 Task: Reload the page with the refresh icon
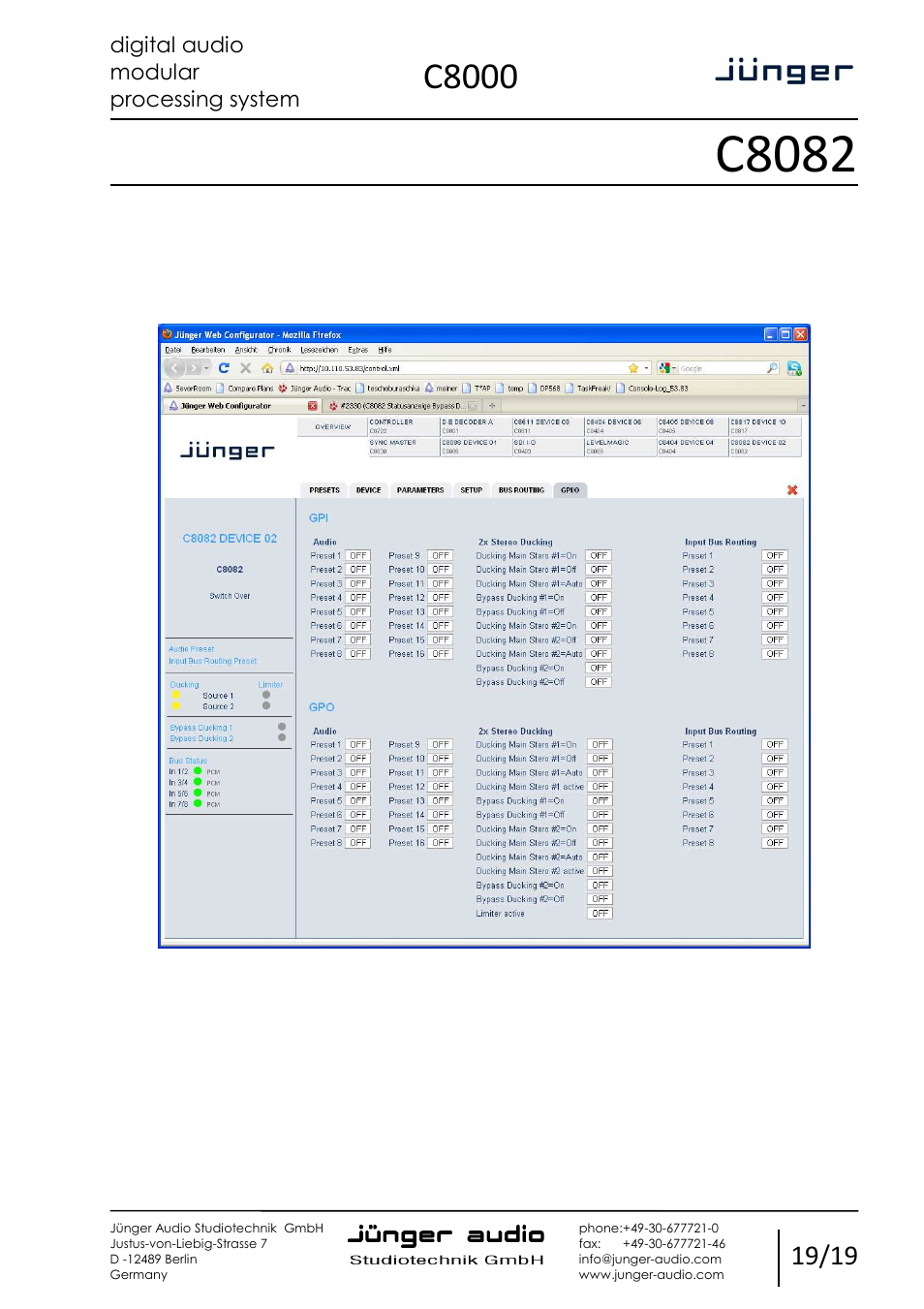pos(224,368)
